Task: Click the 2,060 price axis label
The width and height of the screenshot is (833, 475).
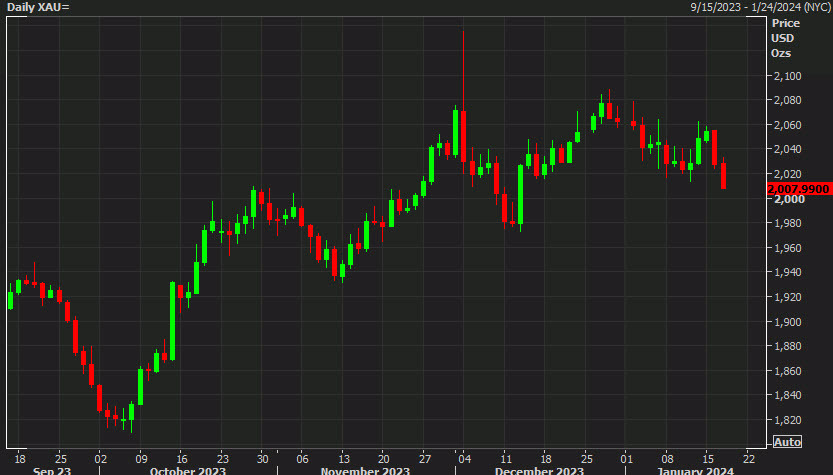Action: click(787, 125)
